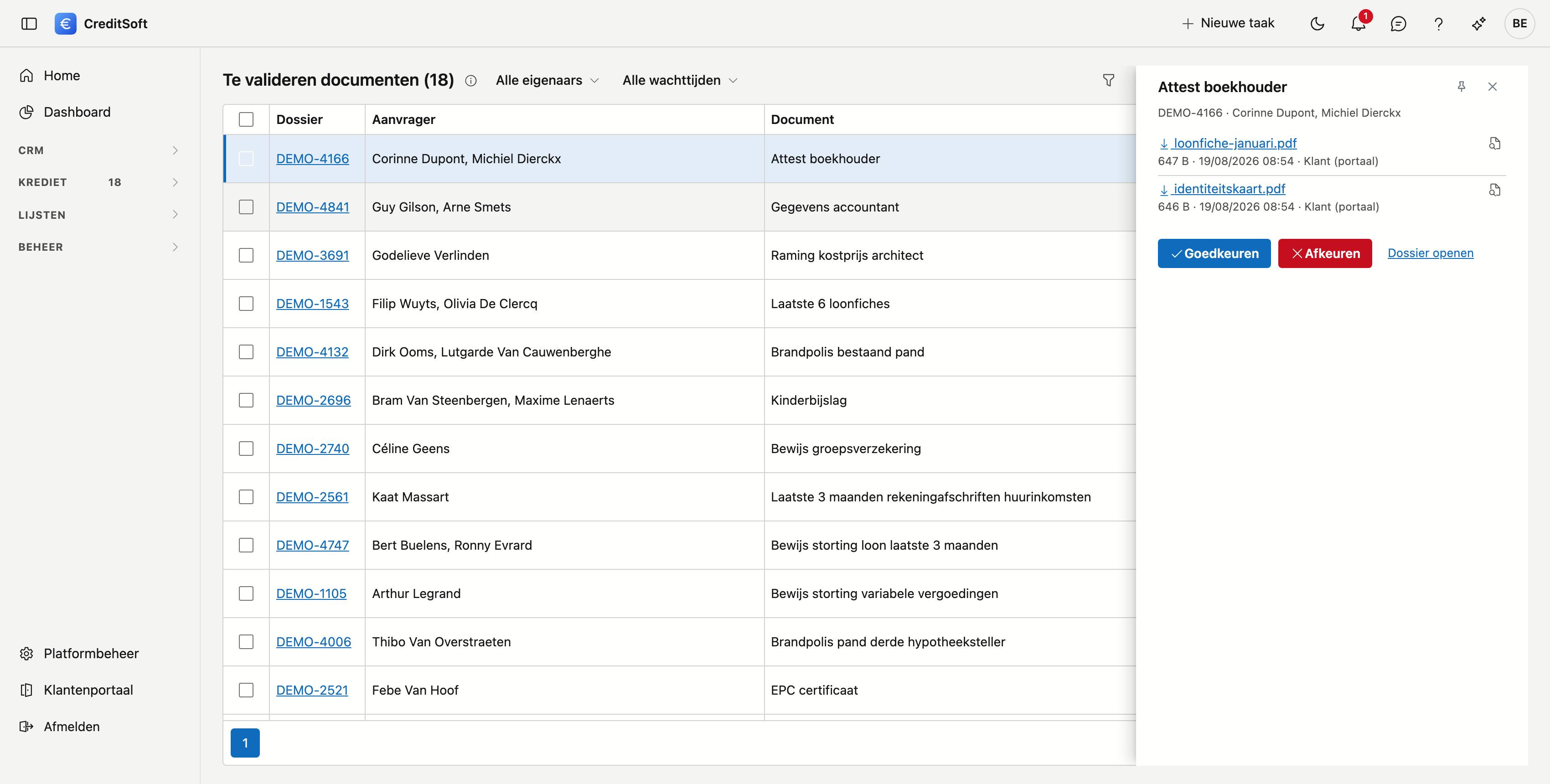Open the table filter funnel icon

point(1108,80)
